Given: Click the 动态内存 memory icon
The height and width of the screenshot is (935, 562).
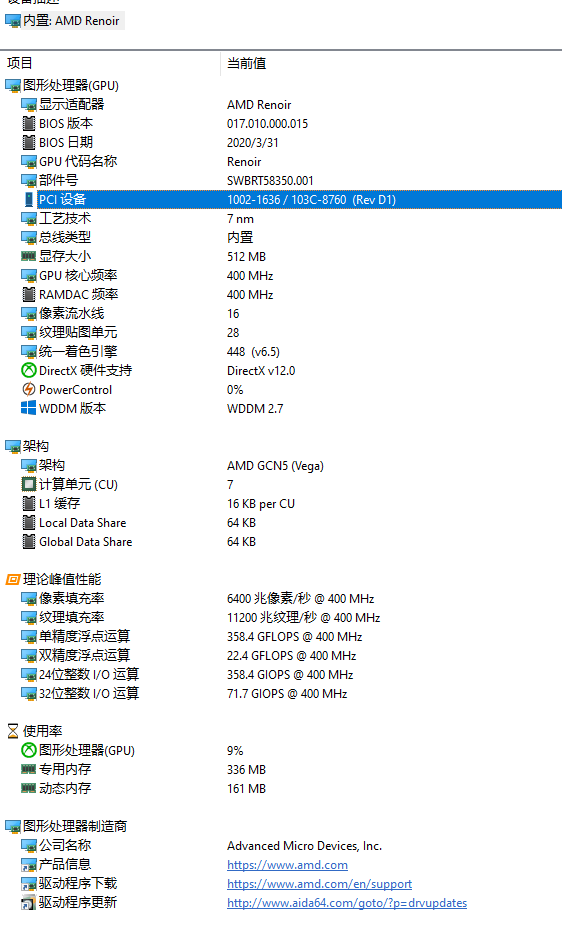Looking at the screenshot, I should click(29, 788).
